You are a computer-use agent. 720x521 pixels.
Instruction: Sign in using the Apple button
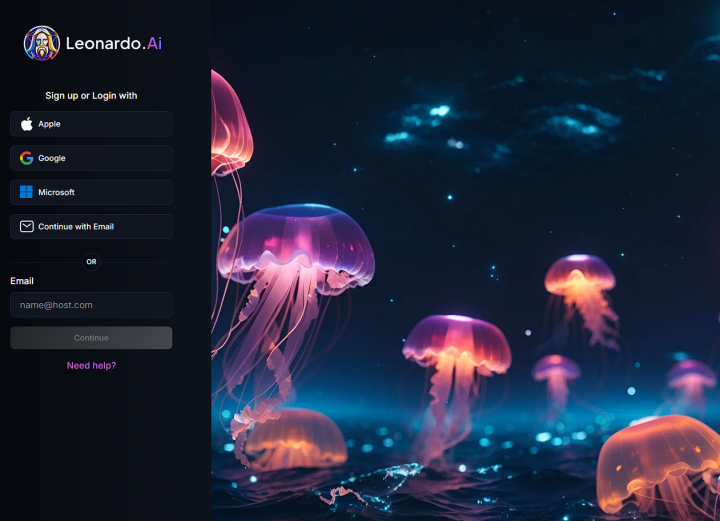(91, 124)
